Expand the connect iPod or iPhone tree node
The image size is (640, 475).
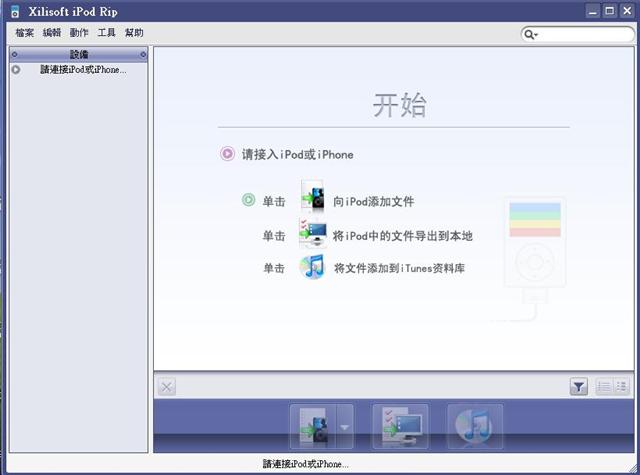click(16, 70)
